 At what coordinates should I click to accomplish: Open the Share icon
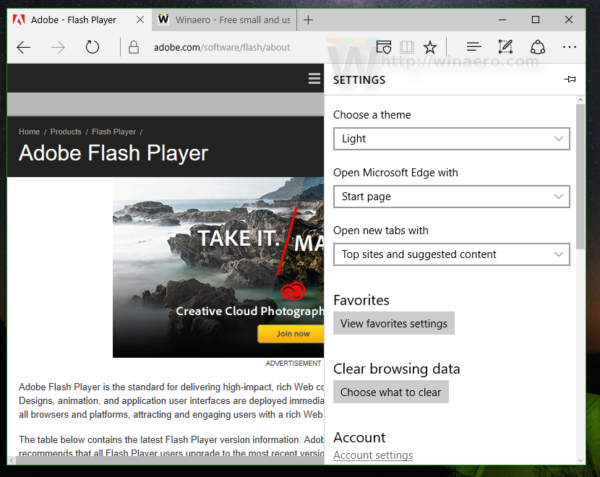(x=537, y=47)
